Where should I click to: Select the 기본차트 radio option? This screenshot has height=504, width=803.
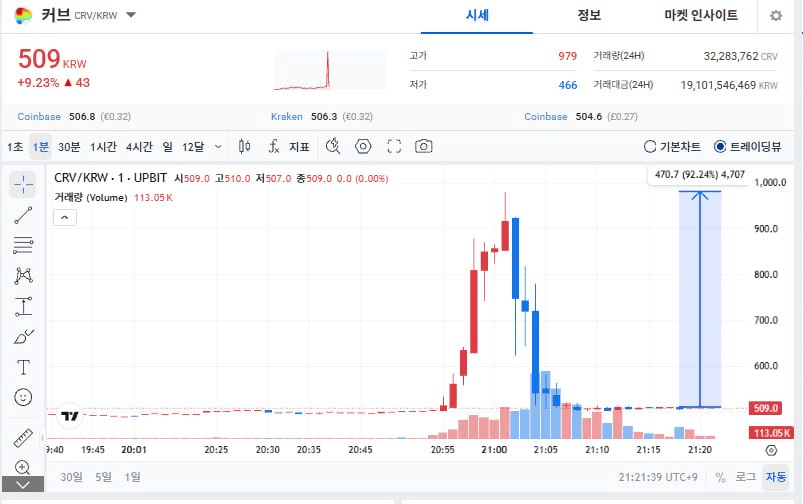point(672,146)
